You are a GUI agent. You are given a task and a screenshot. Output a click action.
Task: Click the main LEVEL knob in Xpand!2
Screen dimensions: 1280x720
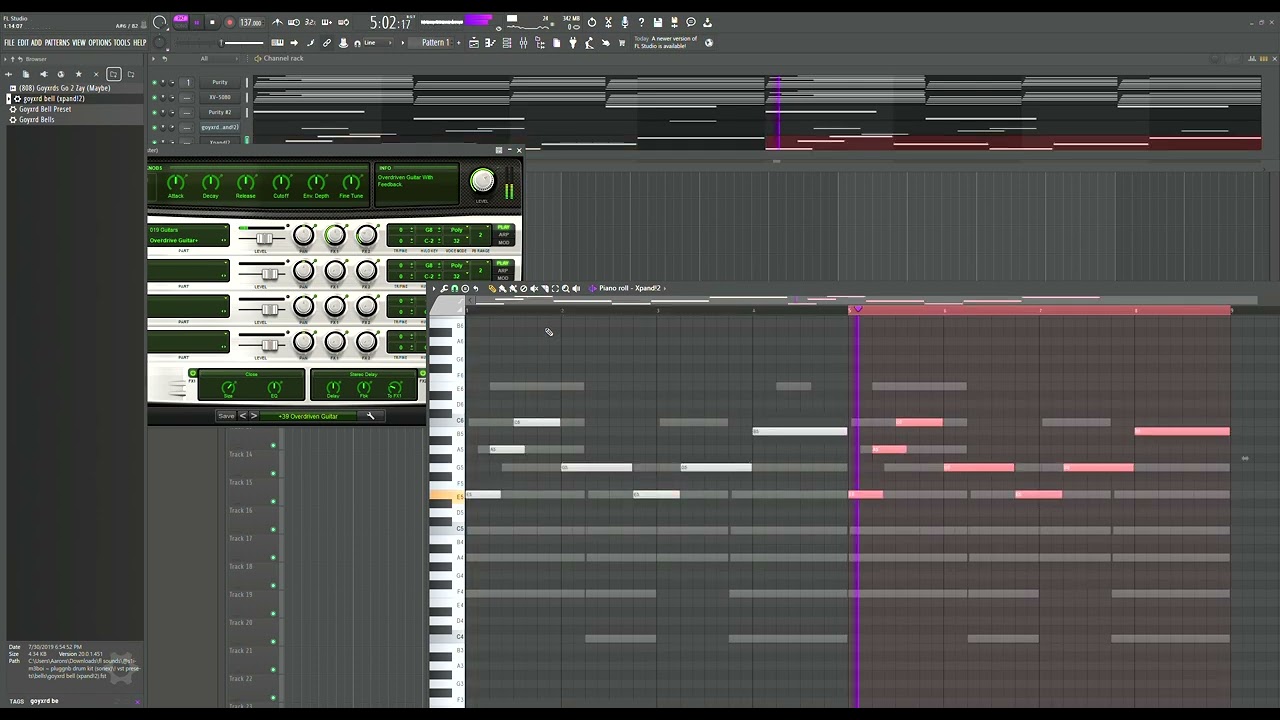pyautogui.click(x=482, y=180)
